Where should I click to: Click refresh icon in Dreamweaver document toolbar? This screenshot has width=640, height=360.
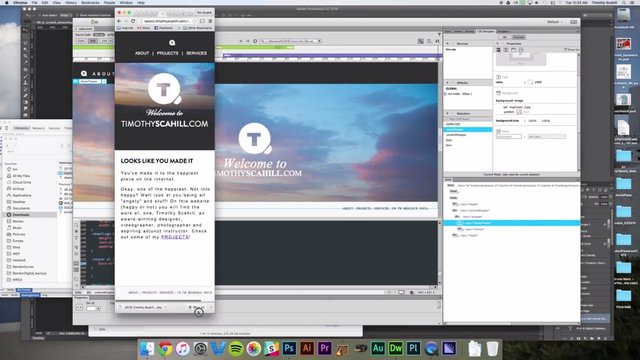pos(255,41)
